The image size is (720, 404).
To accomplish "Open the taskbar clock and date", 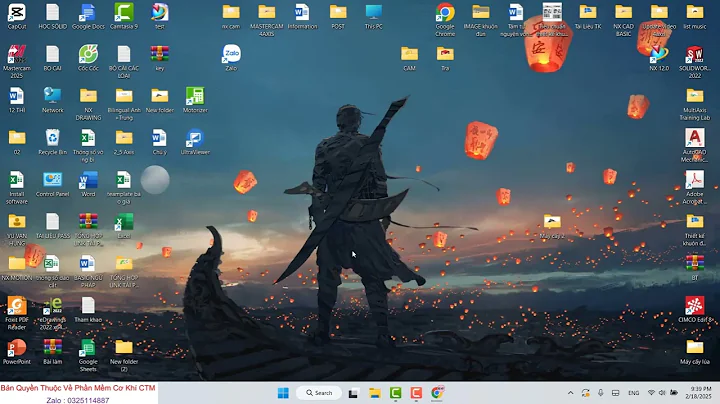I will pos(698,393).
